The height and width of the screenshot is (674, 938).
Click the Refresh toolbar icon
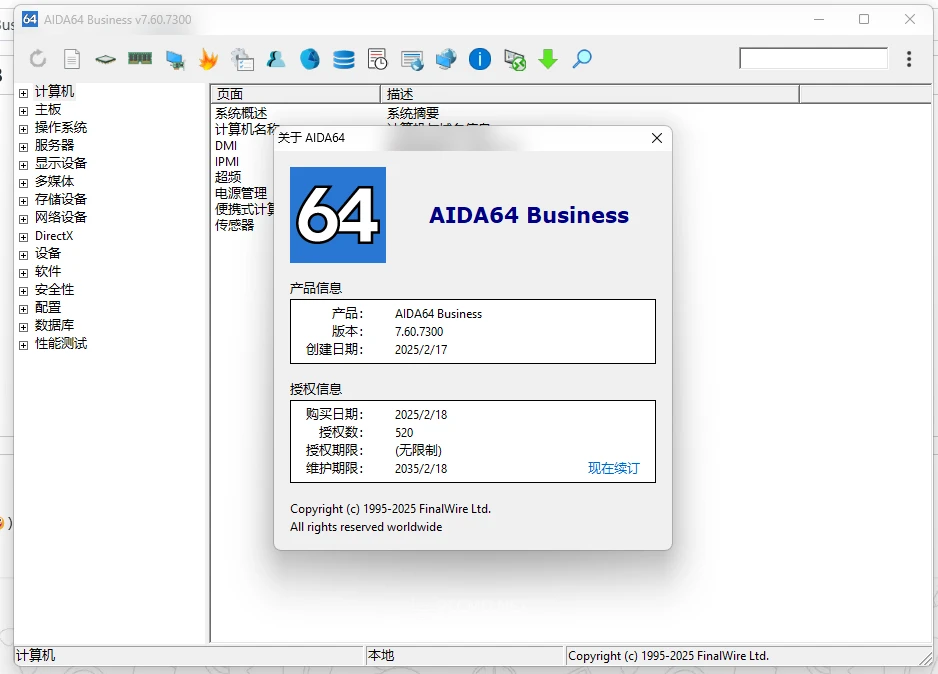click(x=38, y=59)
